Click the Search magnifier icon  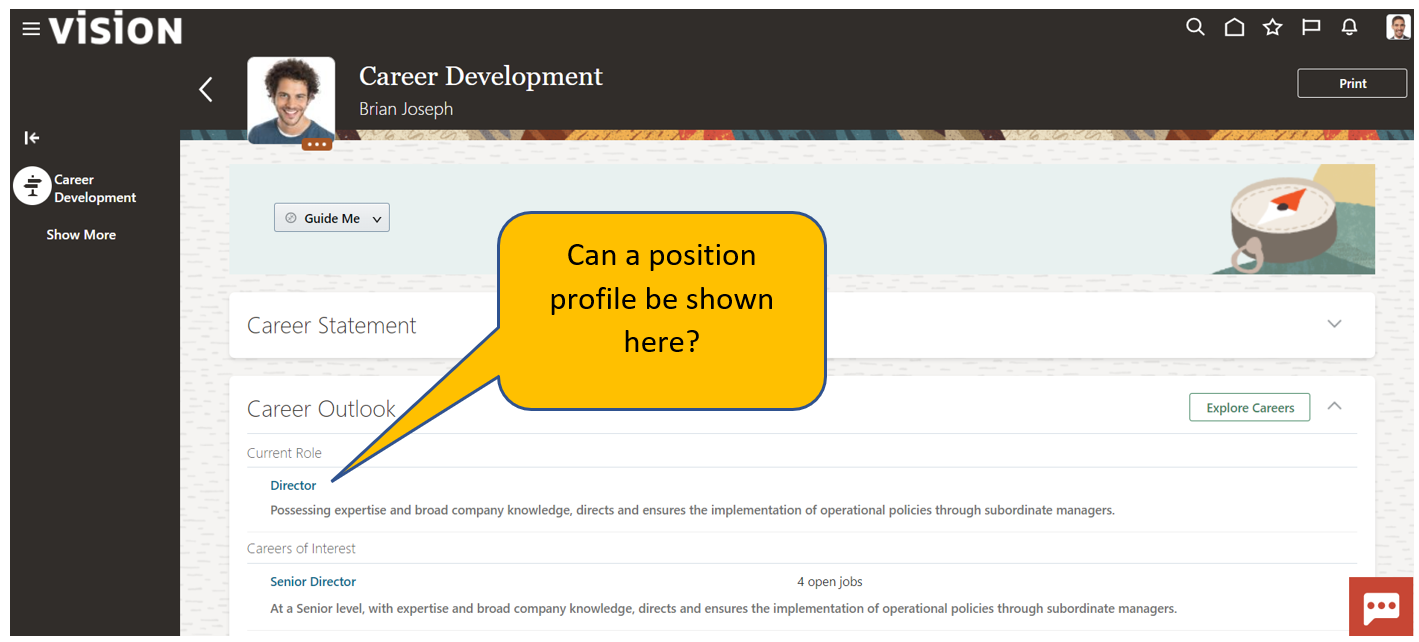(x=1195, y=27)
